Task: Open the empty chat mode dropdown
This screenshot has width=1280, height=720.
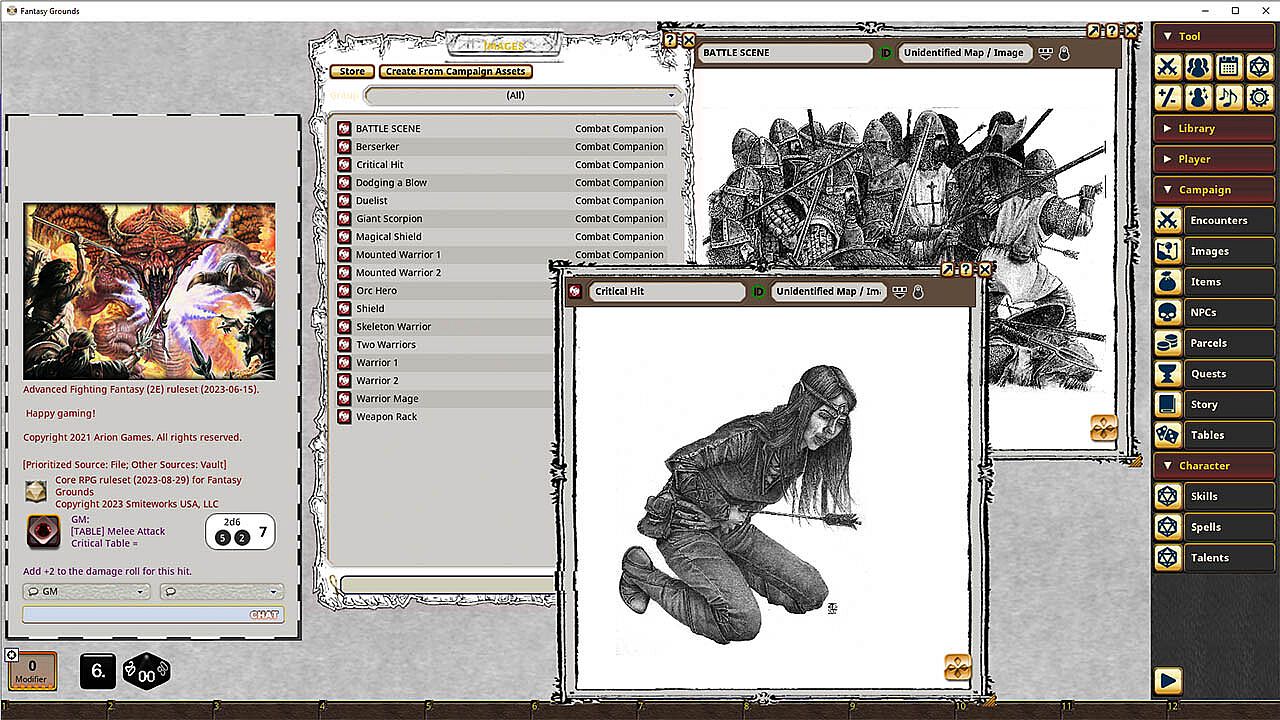Action: click(221, 592)
